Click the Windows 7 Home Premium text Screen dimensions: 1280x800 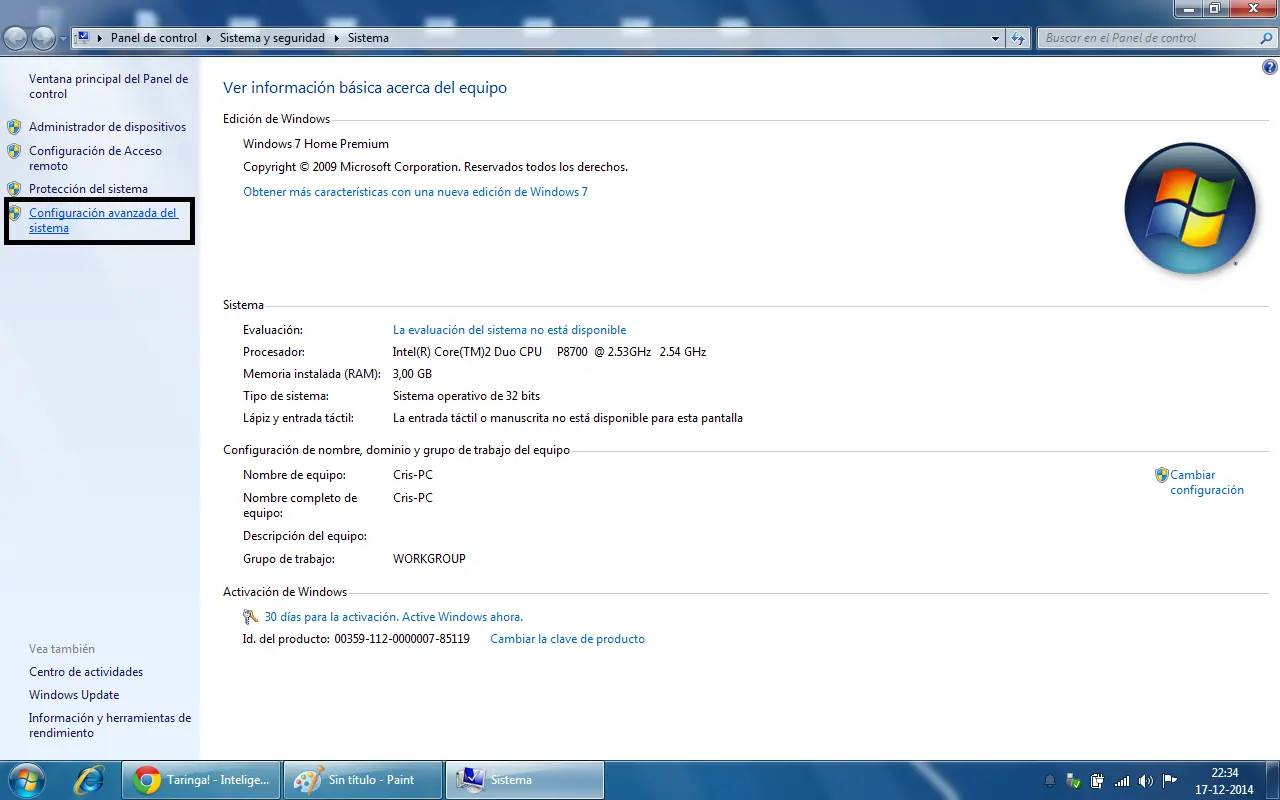(x=316, y=144)
